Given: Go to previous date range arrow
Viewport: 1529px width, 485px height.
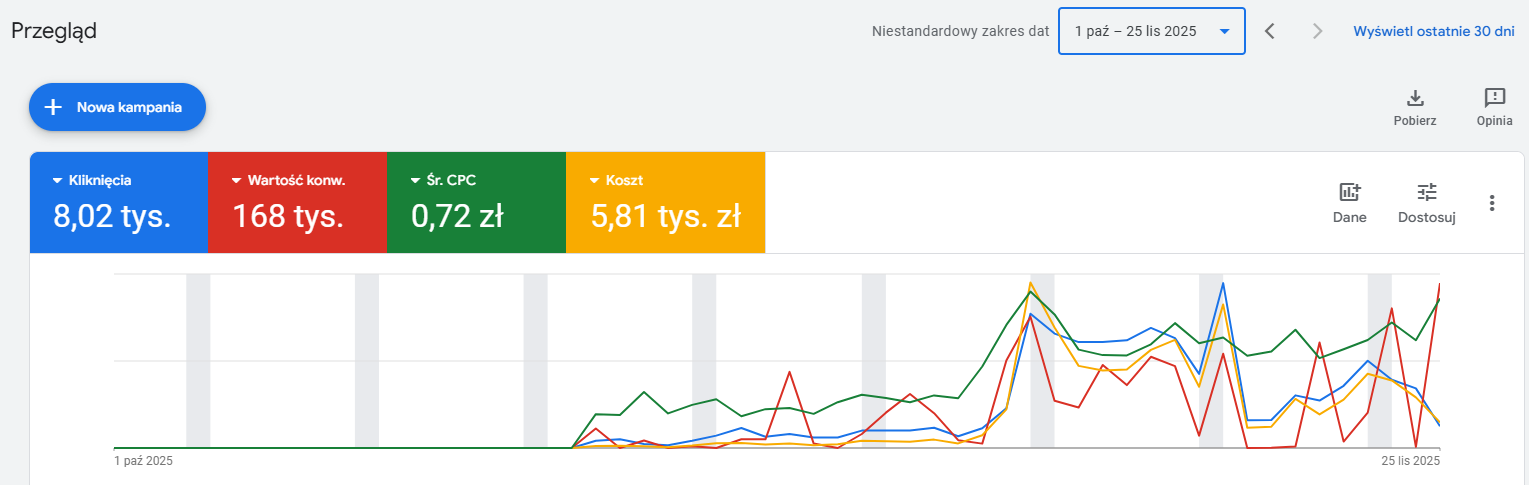Looking at the screenshot, I should click(x=1270, y=31).
